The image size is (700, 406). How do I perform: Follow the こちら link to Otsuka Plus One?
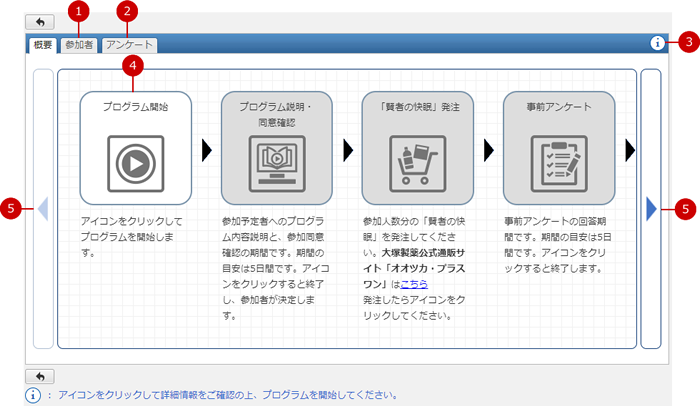(x=414, y=284)
